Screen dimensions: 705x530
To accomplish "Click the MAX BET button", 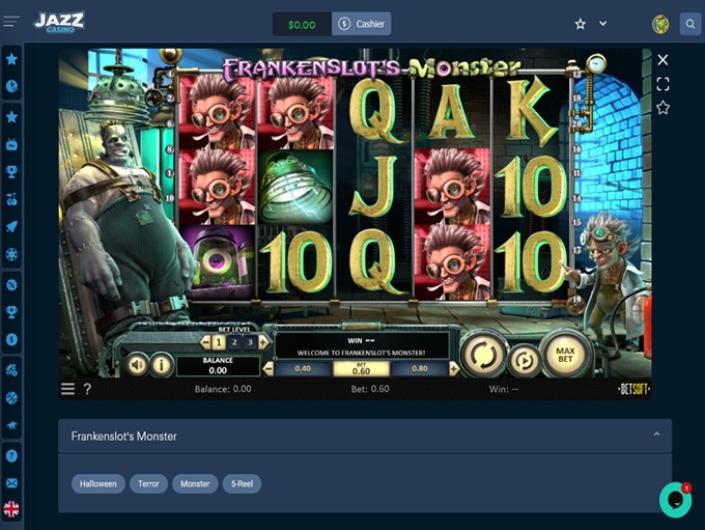I will point(563,354).
